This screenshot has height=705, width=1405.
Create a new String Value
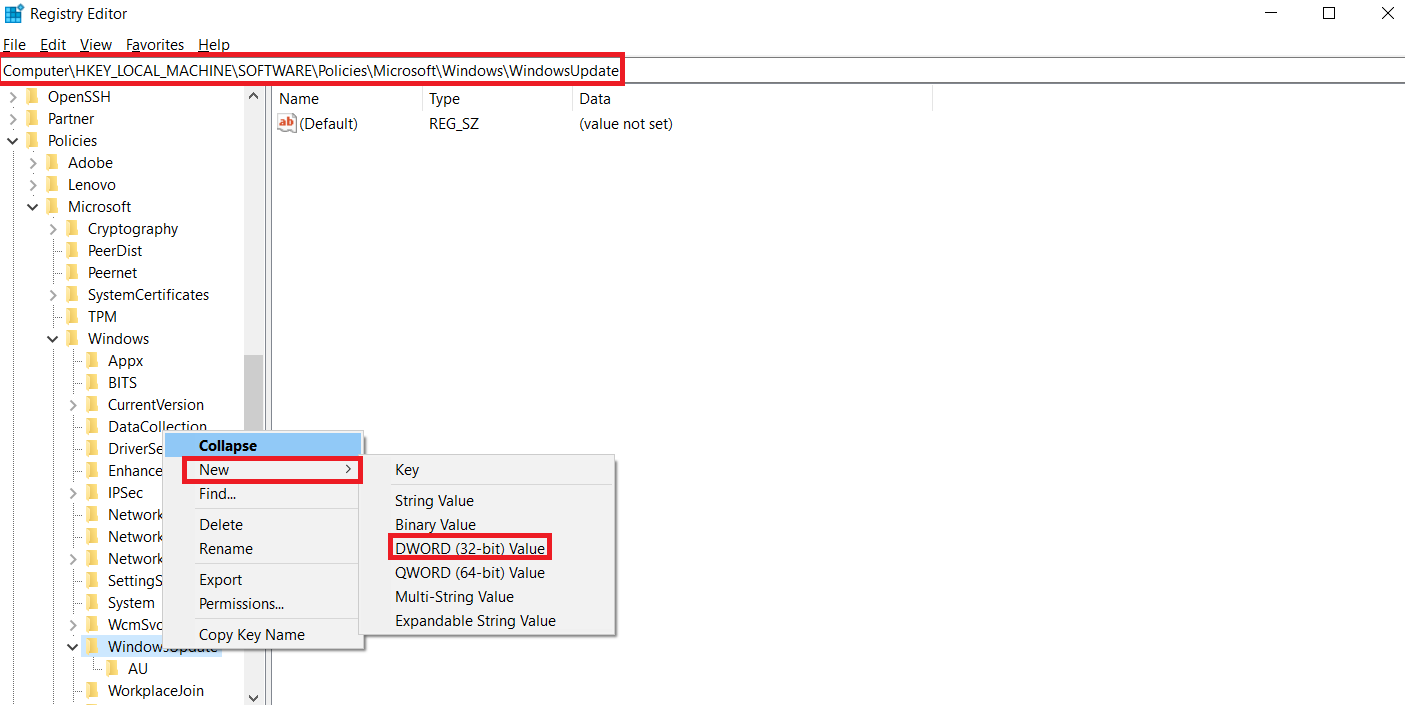tap(487, 501)
